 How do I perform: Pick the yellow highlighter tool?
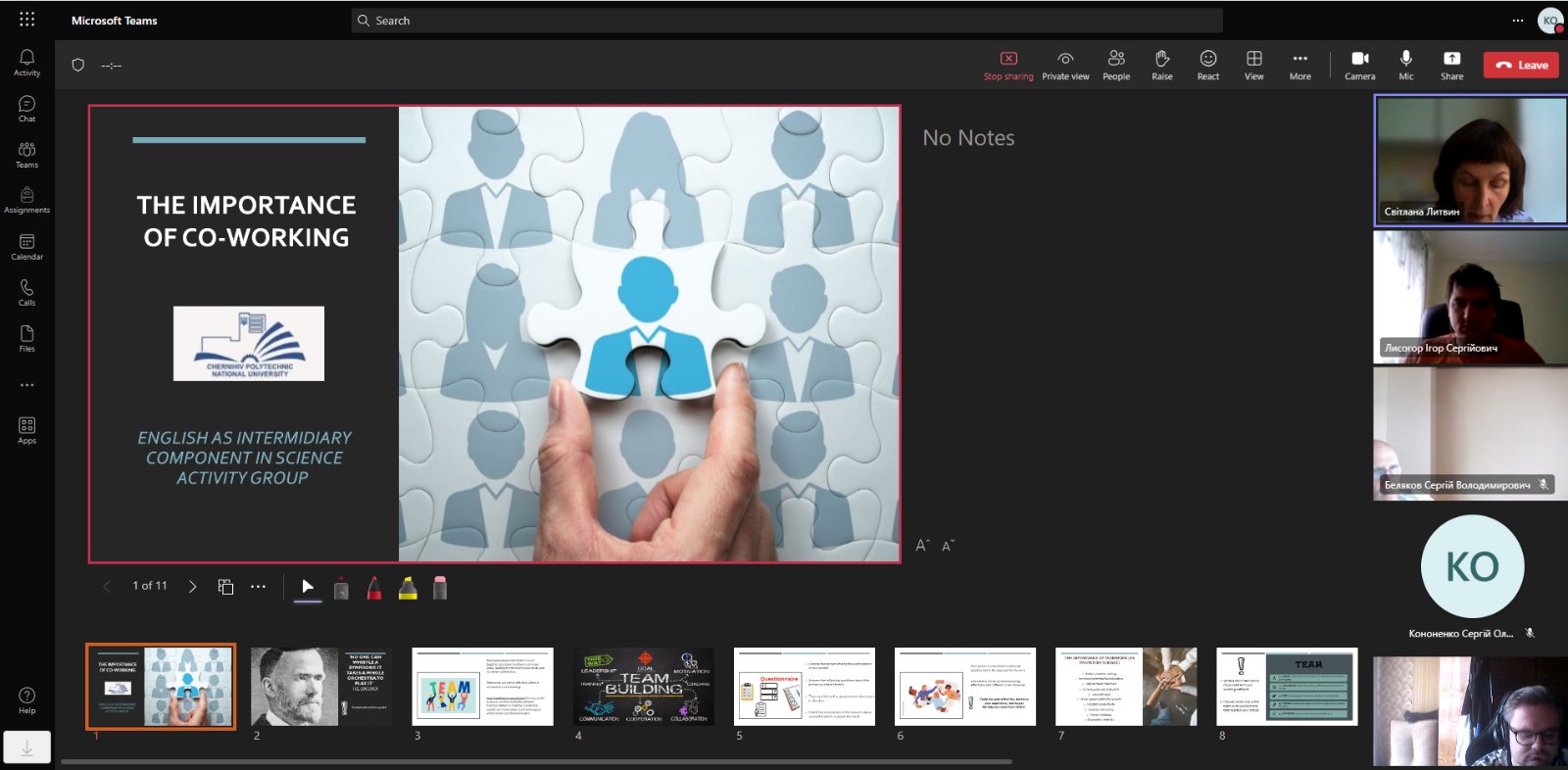click(408, 588)
